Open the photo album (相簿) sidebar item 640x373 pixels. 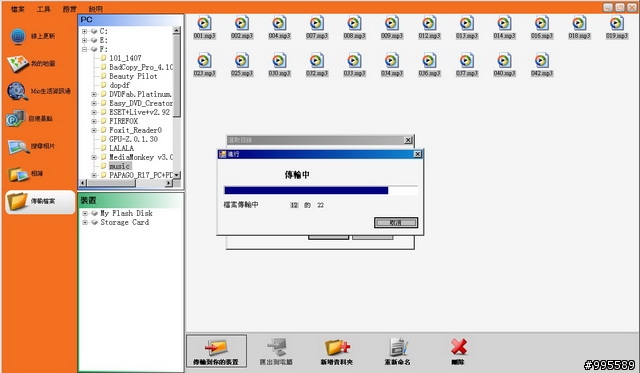point(25,174)
